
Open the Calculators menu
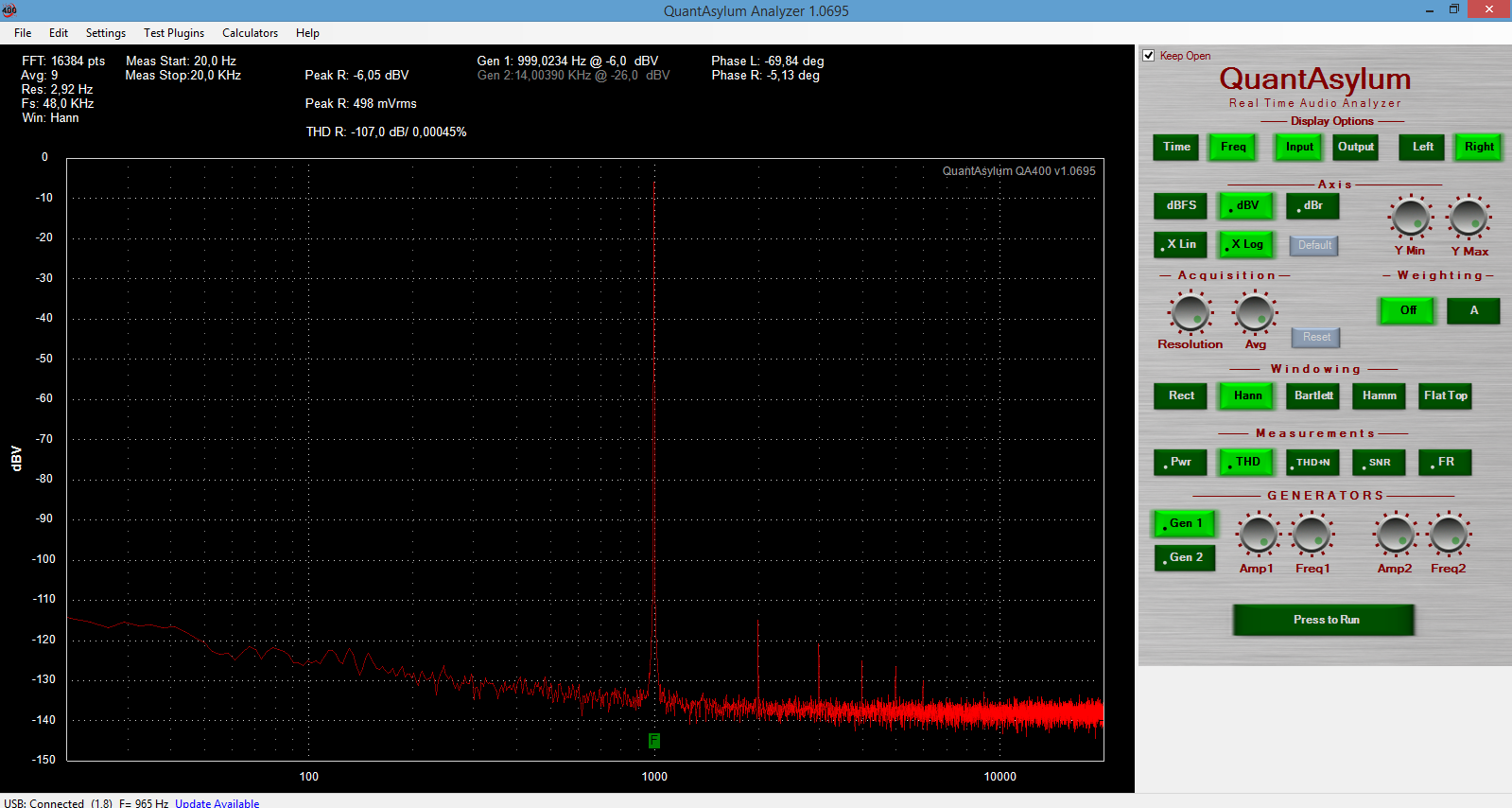tap(250, 33)
